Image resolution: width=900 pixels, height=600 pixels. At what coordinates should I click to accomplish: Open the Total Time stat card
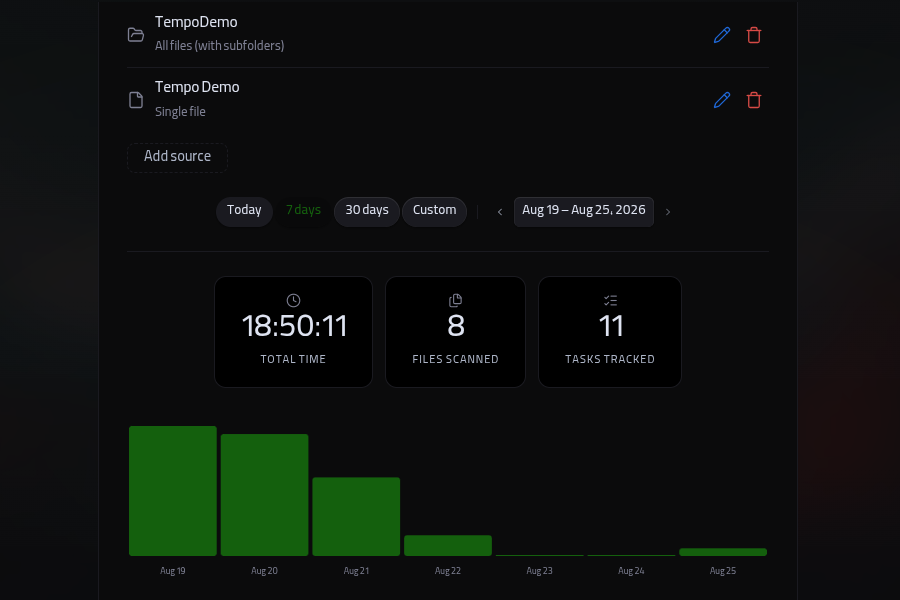coord(293,332)
